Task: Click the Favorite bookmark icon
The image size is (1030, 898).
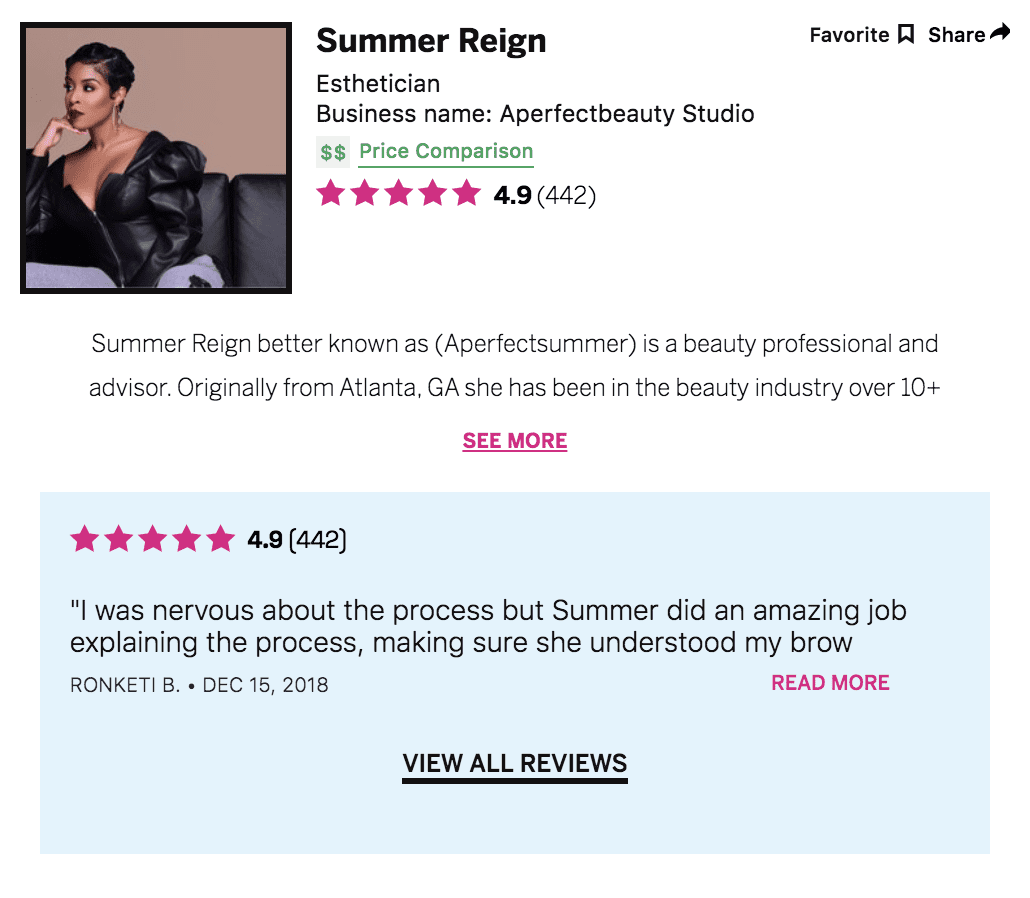Action: coord(906,35)
